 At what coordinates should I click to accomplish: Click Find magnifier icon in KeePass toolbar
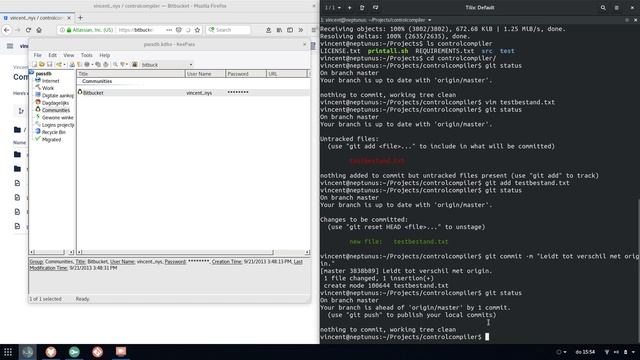116,64
